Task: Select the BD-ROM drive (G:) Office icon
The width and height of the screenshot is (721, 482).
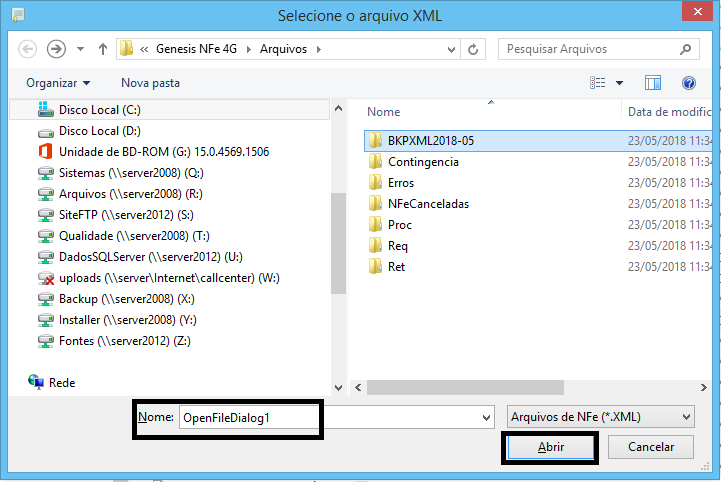Action: [45, 152]
